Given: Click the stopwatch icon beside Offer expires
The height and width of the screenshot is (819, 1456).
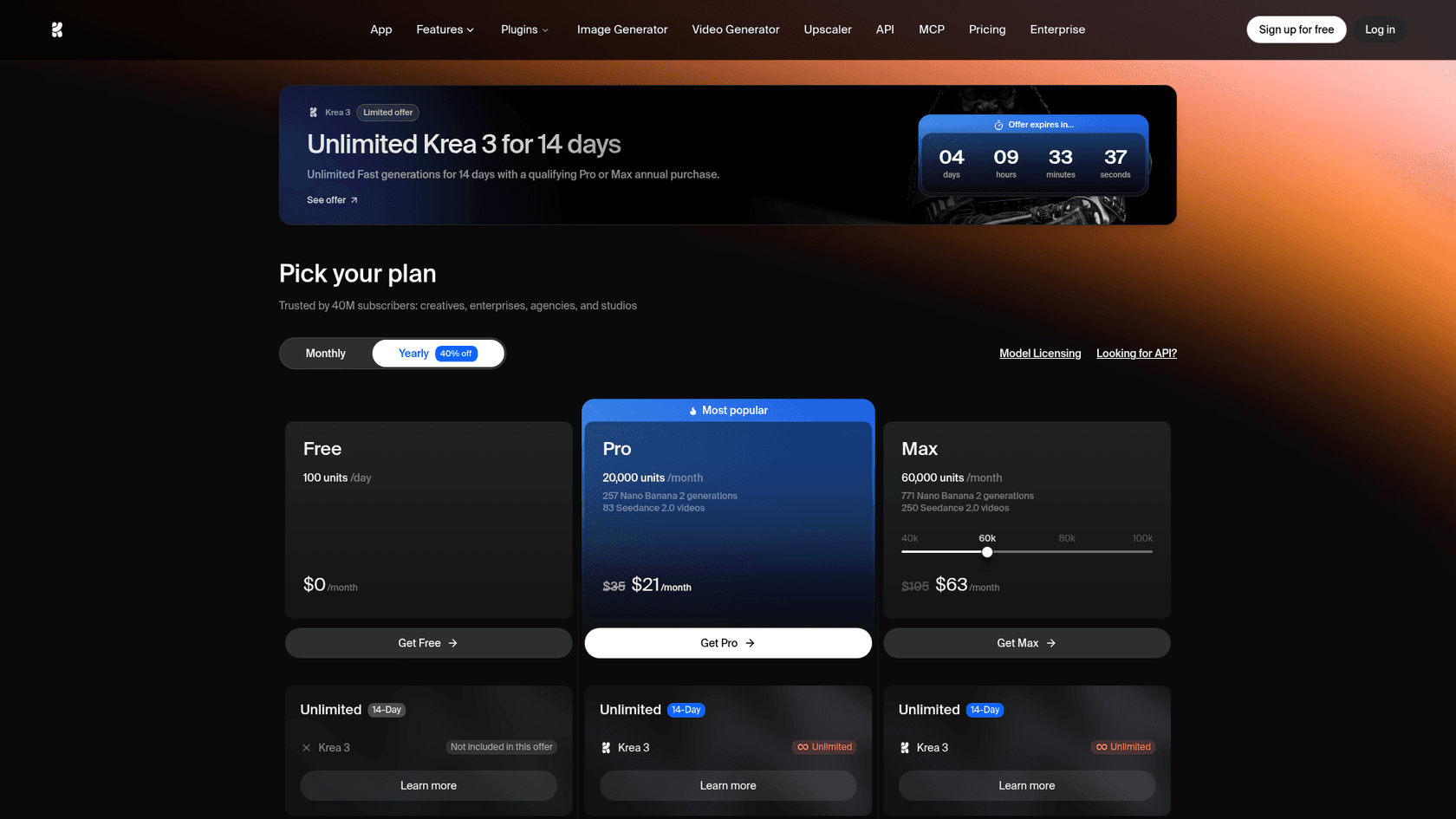Looking at the screenshot, I should tap(998, 125).
